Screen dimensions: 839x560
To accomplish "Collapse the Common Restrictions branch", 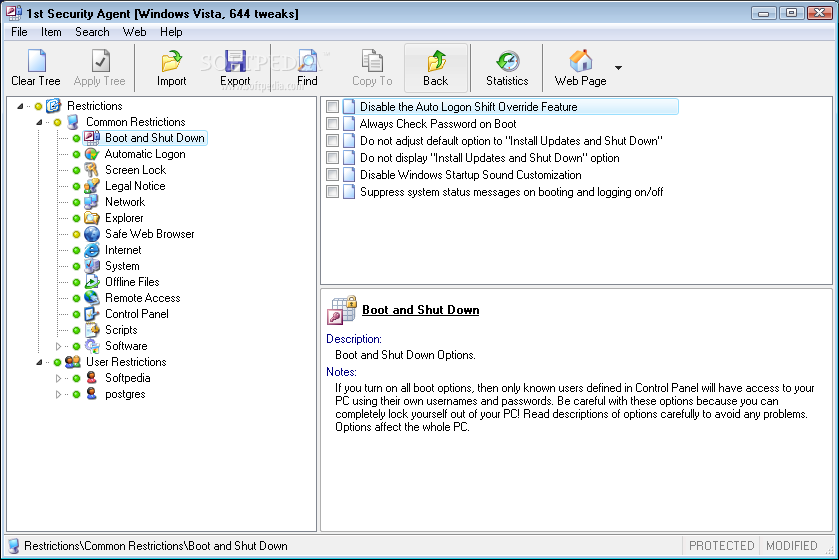I will pyautogui.click(x=39, y=122).
